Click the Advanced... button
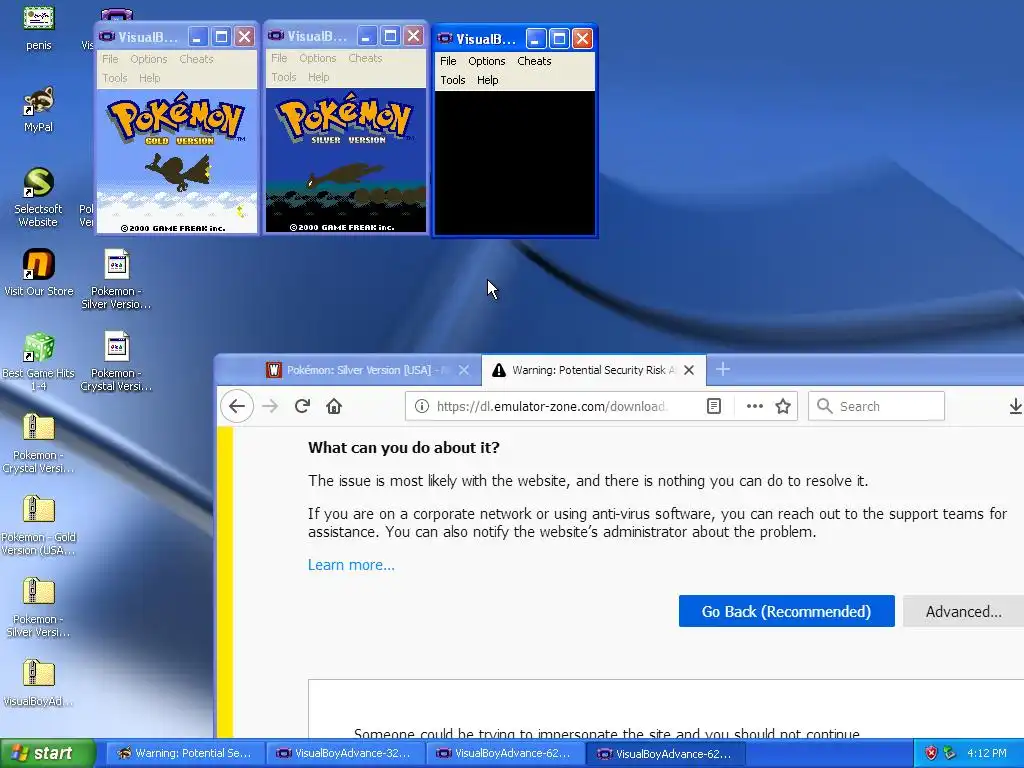This screenshot has width=1024, height=768. pos(963,611)
